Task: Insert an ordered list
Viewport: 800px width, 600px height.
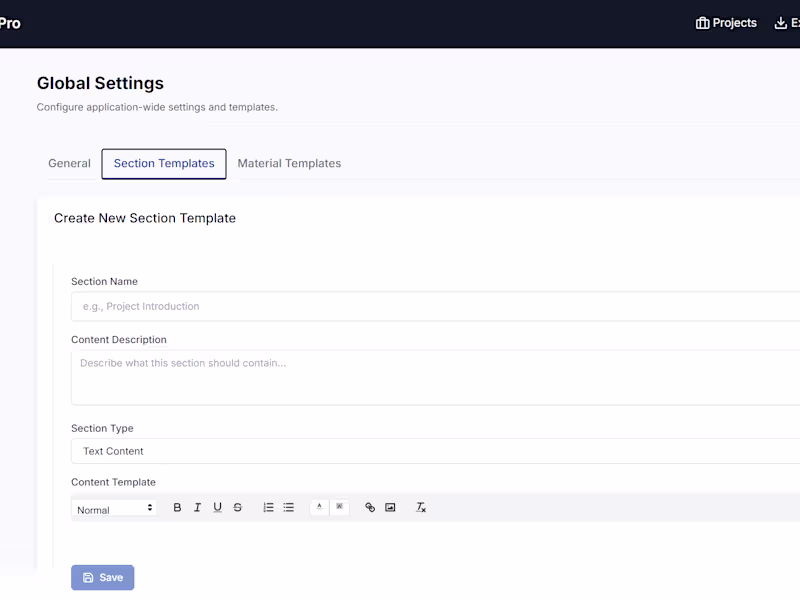Action: pyautogui.click(x=268, y=507)
